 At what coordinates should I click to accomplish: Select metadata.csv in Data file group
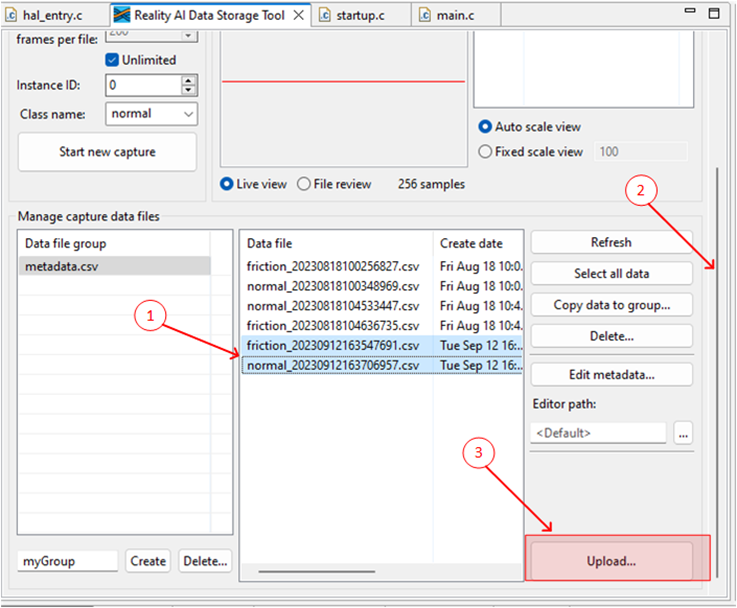62,266
